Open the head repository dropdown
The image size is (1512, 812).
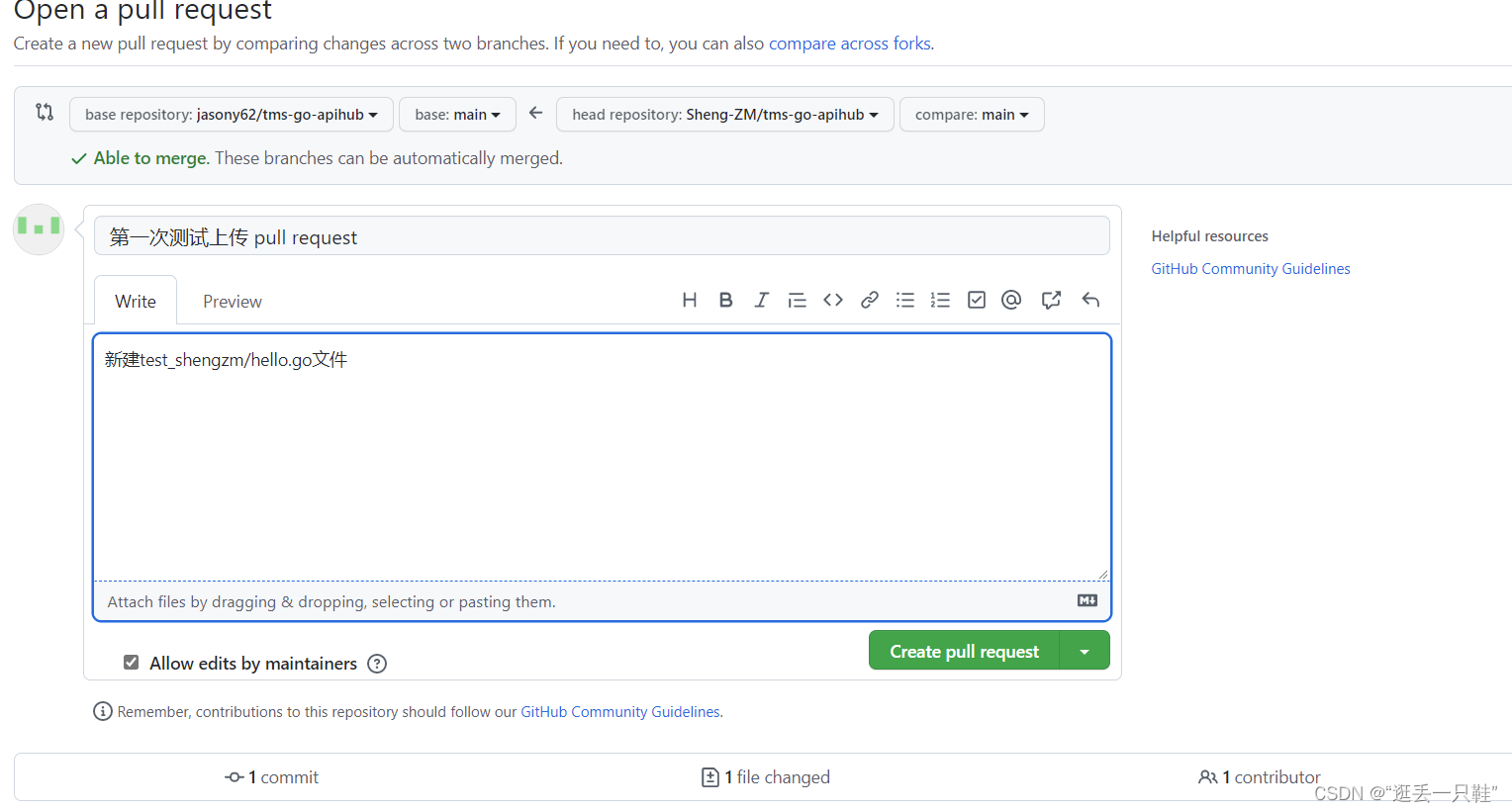725,115
